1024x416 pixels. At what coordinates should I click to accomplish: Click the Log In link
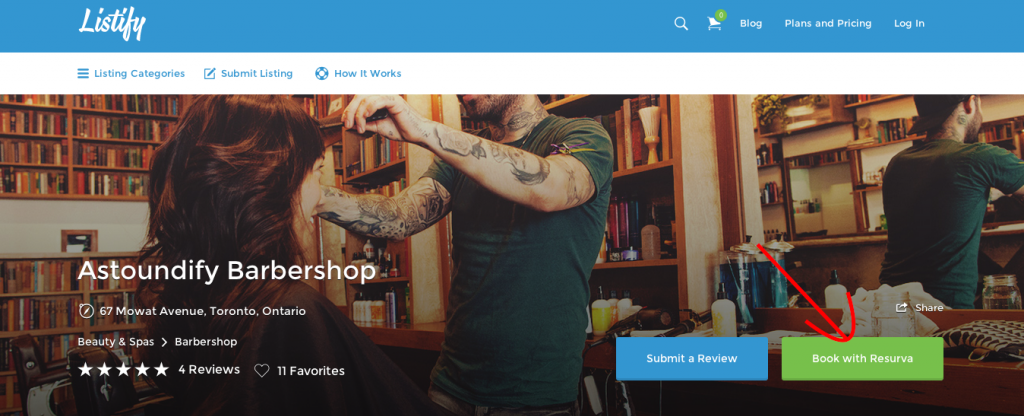click(909, 24)
